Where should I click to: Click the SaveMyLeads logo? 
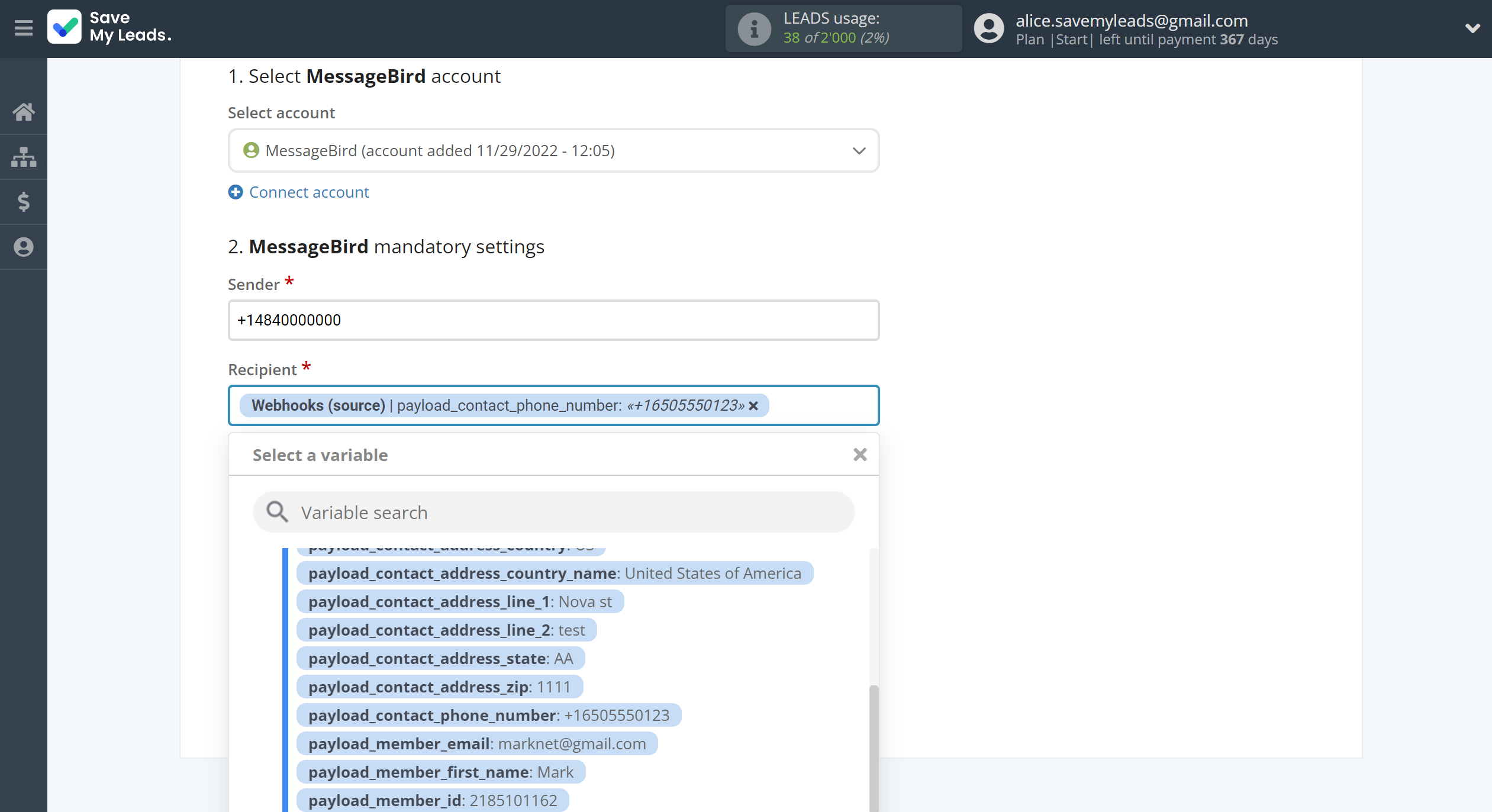click(x=110, y=27)
